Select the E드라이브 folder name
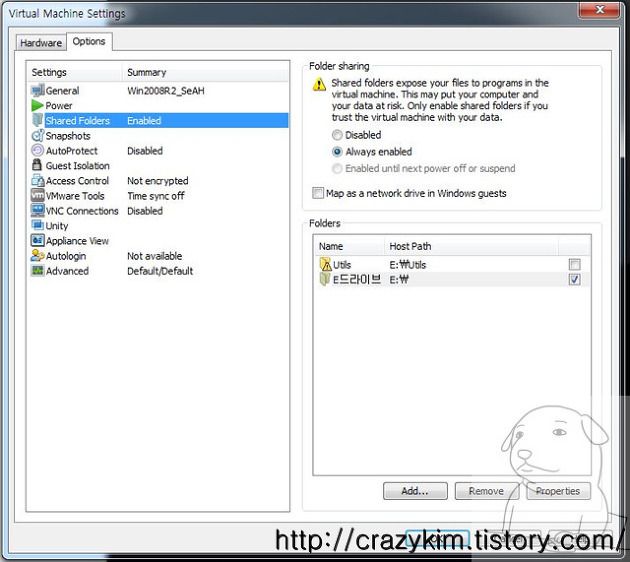The width and height of the screenshot is (630, 562). [357, 279]
